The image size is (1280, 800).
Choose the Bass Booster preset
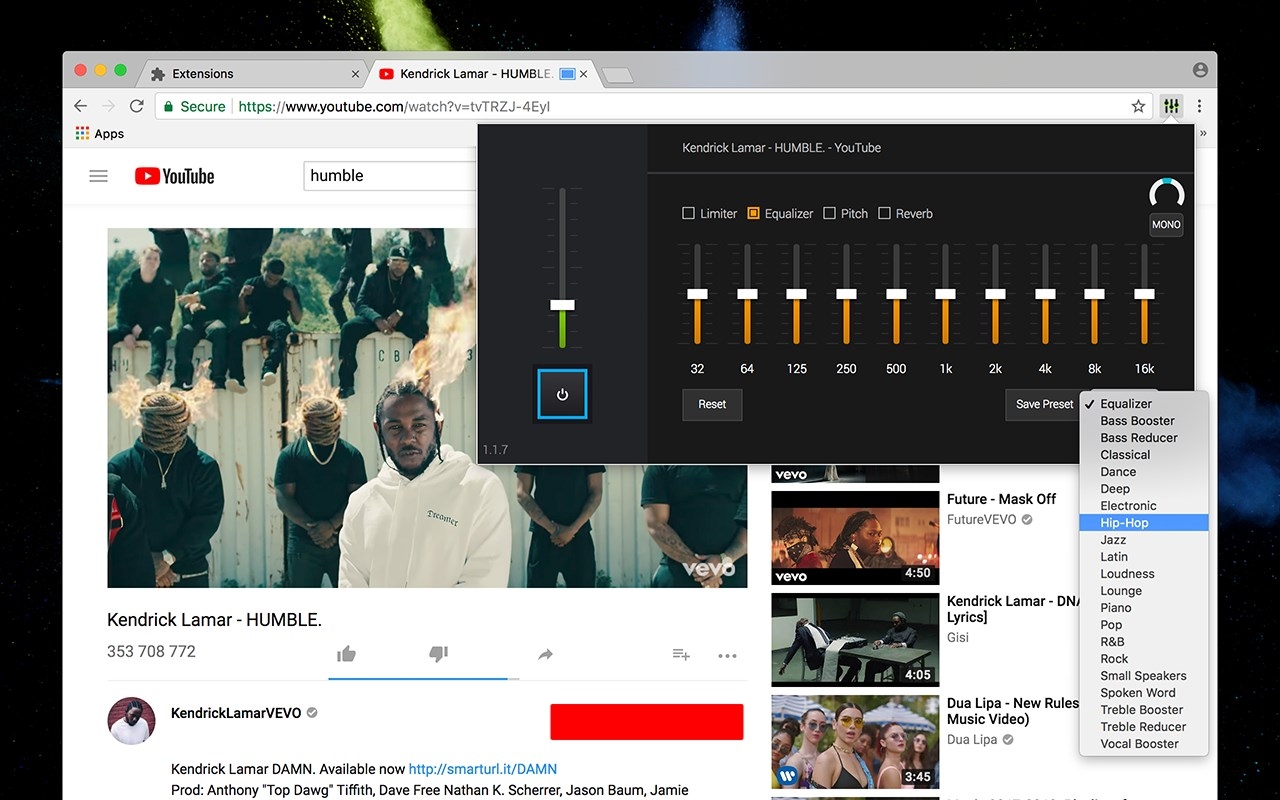1137,421
